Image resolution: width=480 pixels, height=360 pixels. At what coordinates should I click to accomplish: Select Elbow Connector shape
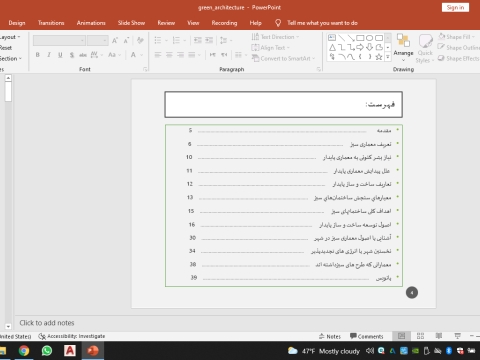pos(341,47)
